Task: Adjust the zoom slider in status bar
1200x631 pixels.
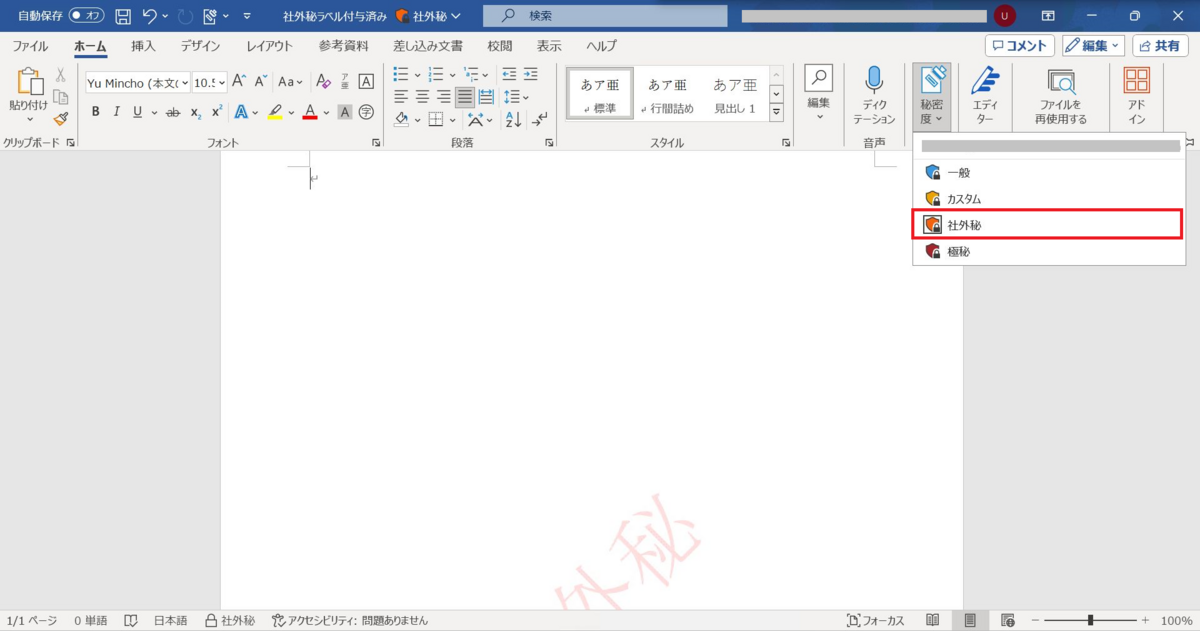Action: (1090, 620)
